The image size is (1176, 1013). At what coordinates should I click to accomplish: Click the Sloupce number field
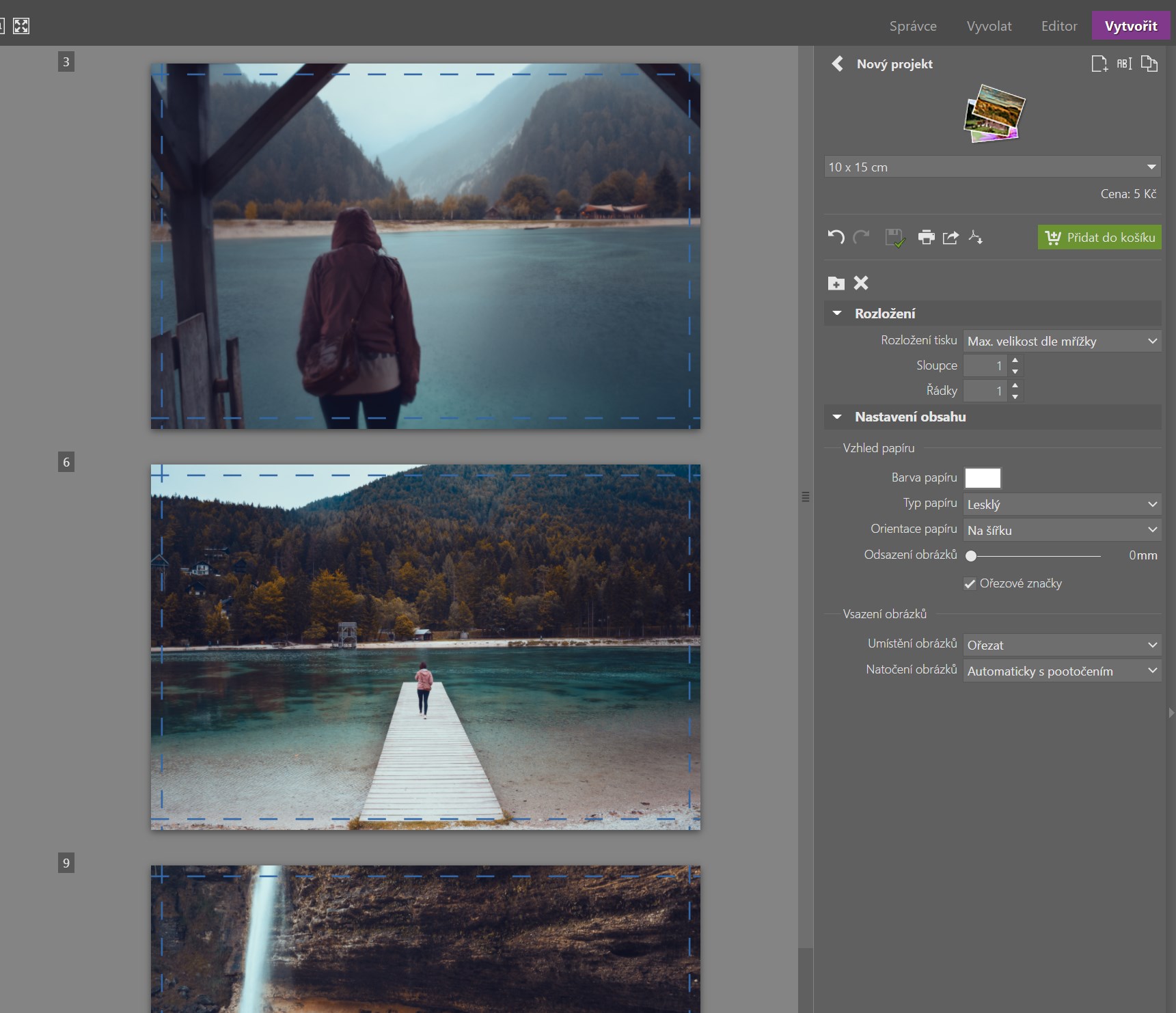click(x=985, y=365)
